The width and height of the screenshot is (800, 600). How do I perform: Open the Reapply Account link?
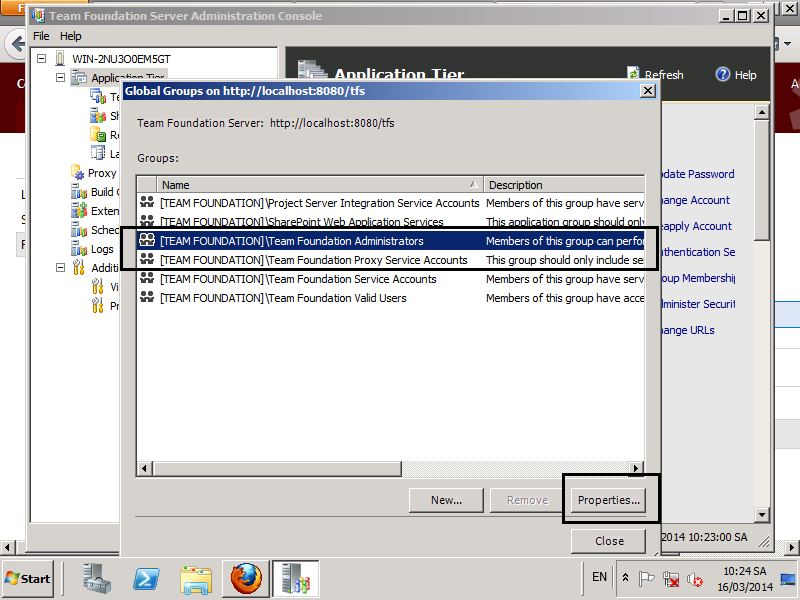pyautogui.click(x=696, y=226)
